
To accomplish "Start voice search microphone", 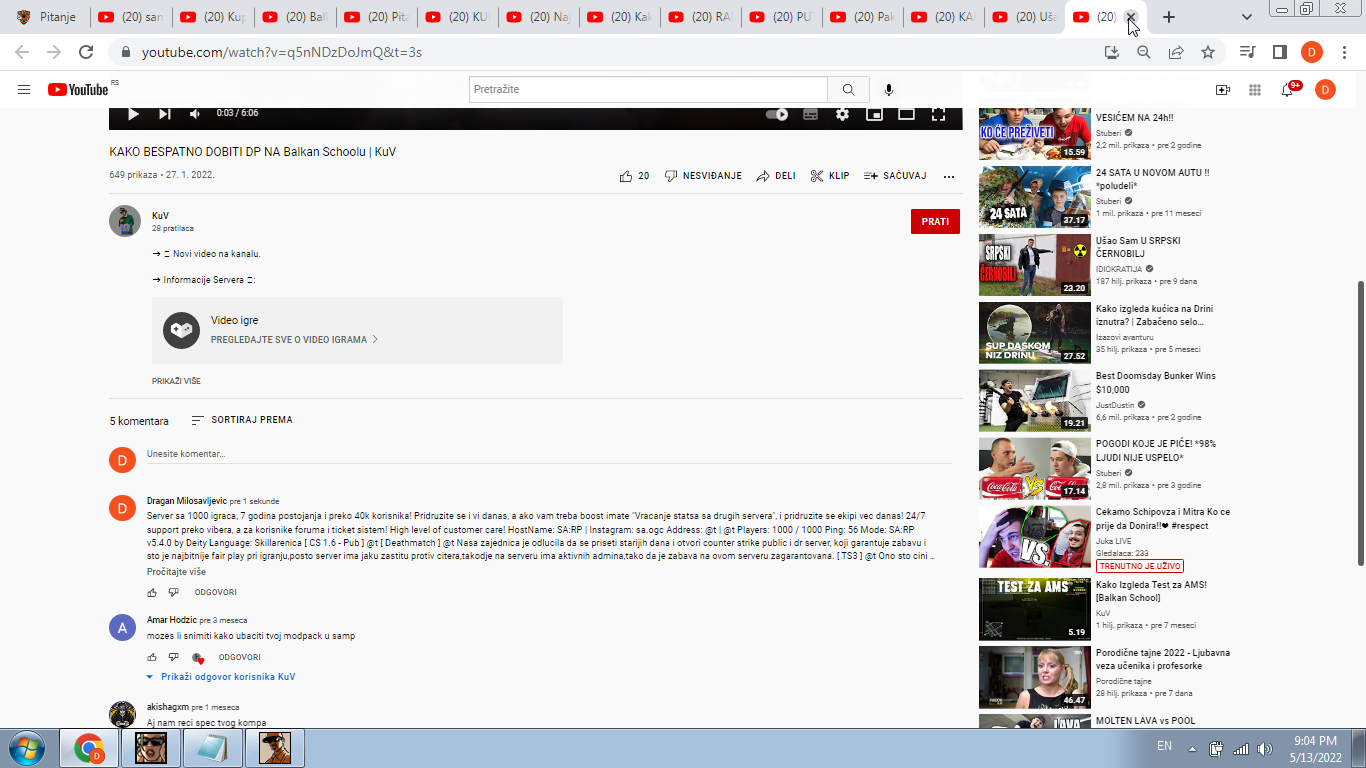I will pos(889,90).
